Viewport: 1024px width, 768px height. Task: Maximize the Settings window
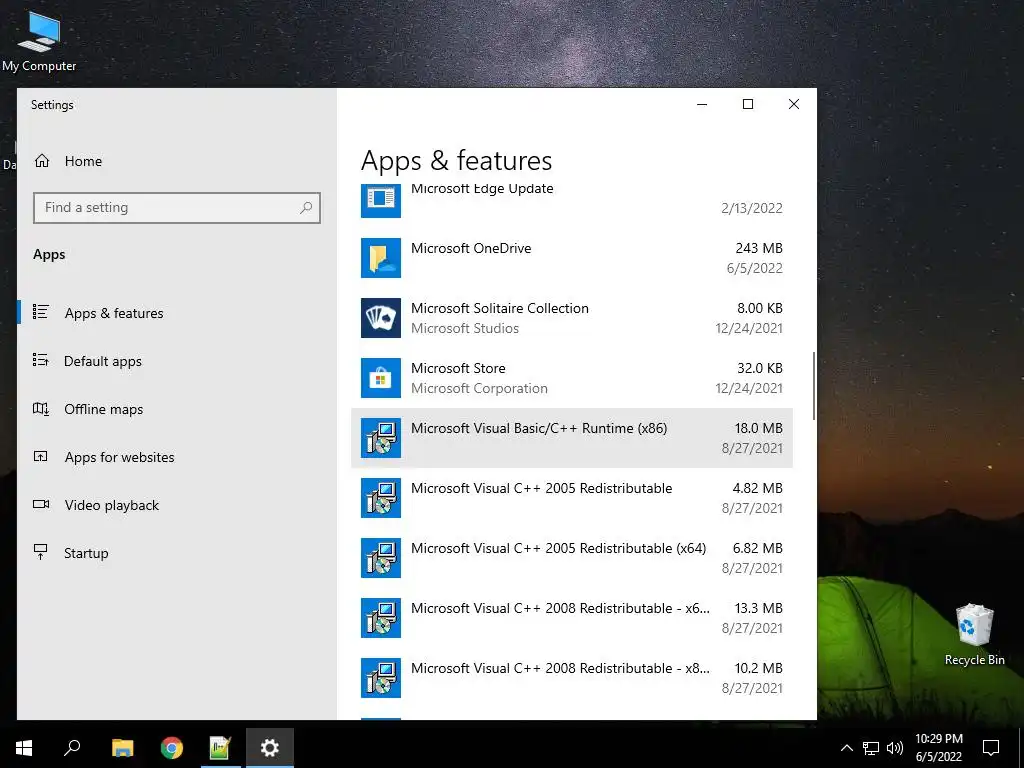click(748, 104)
